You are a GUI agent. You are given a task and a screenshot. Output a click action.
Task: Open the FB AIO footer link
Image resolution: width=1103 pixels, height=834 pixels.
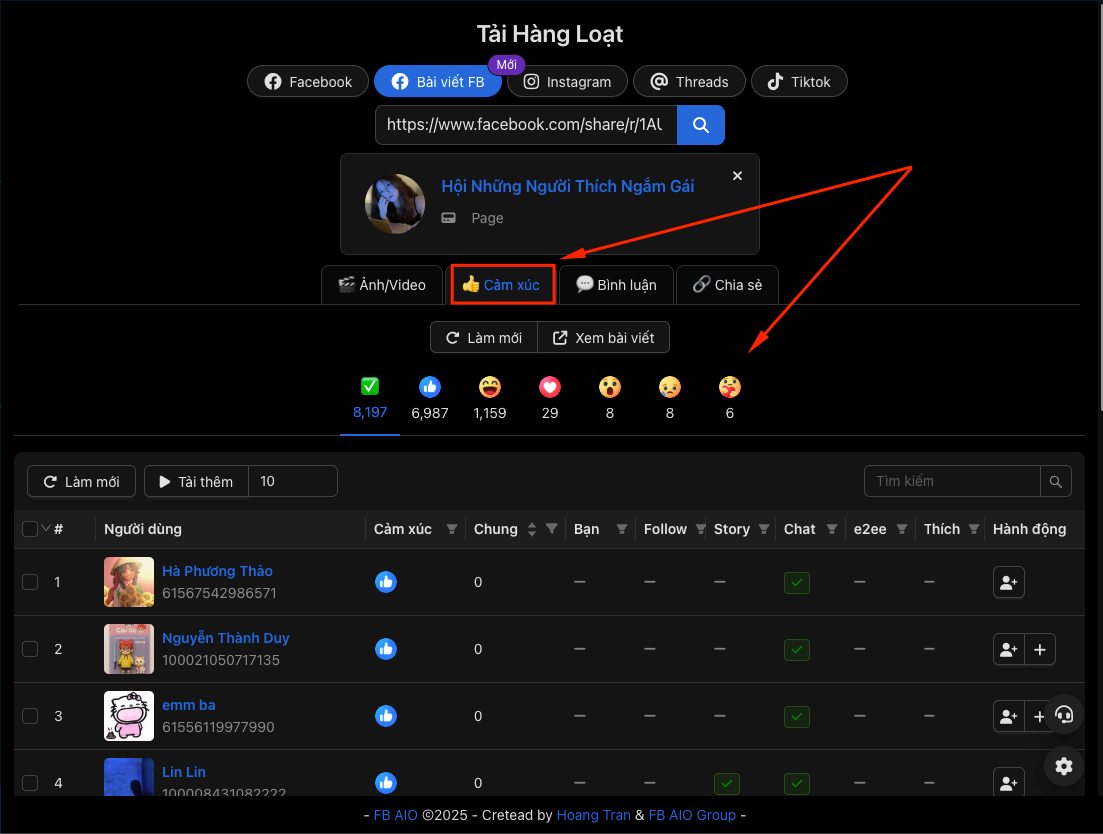(395, 815)
